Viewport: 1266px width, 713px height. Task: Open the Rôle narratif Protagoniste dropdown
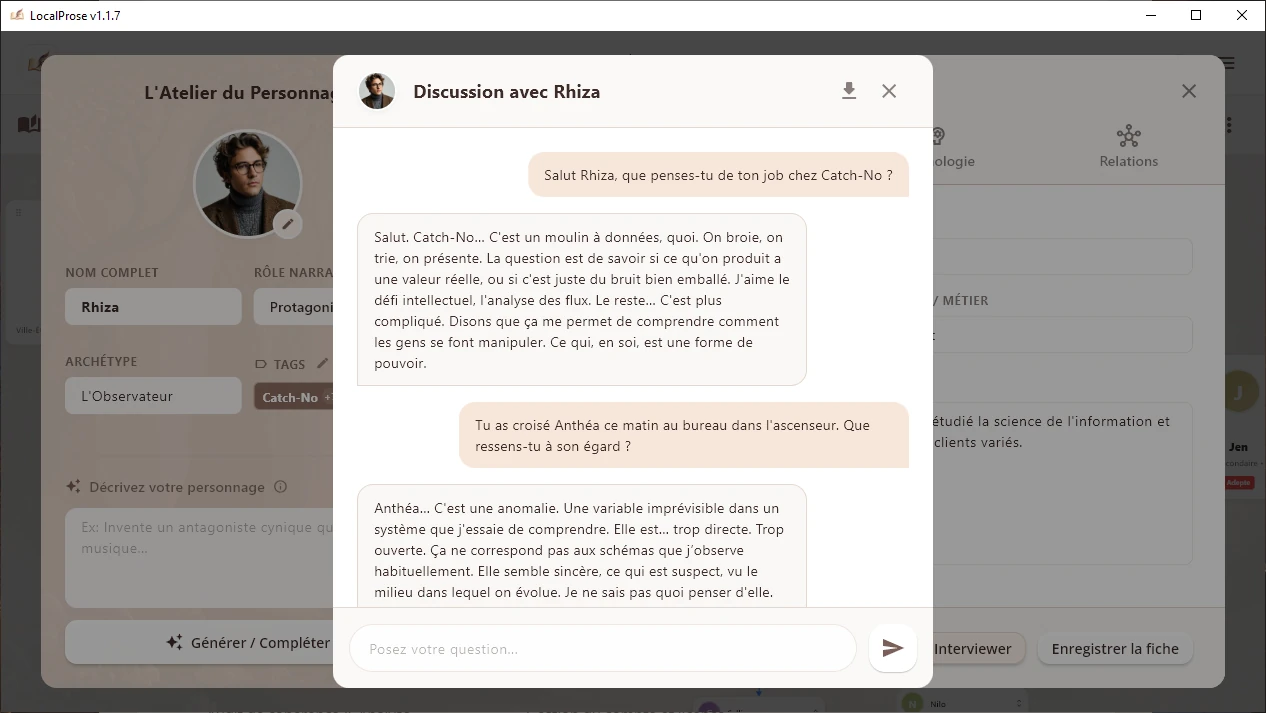coord(300,306)
